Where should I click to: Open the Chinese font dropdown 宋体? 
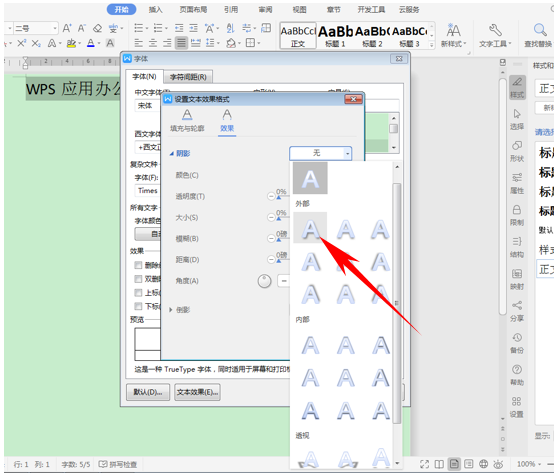(148, 106)
